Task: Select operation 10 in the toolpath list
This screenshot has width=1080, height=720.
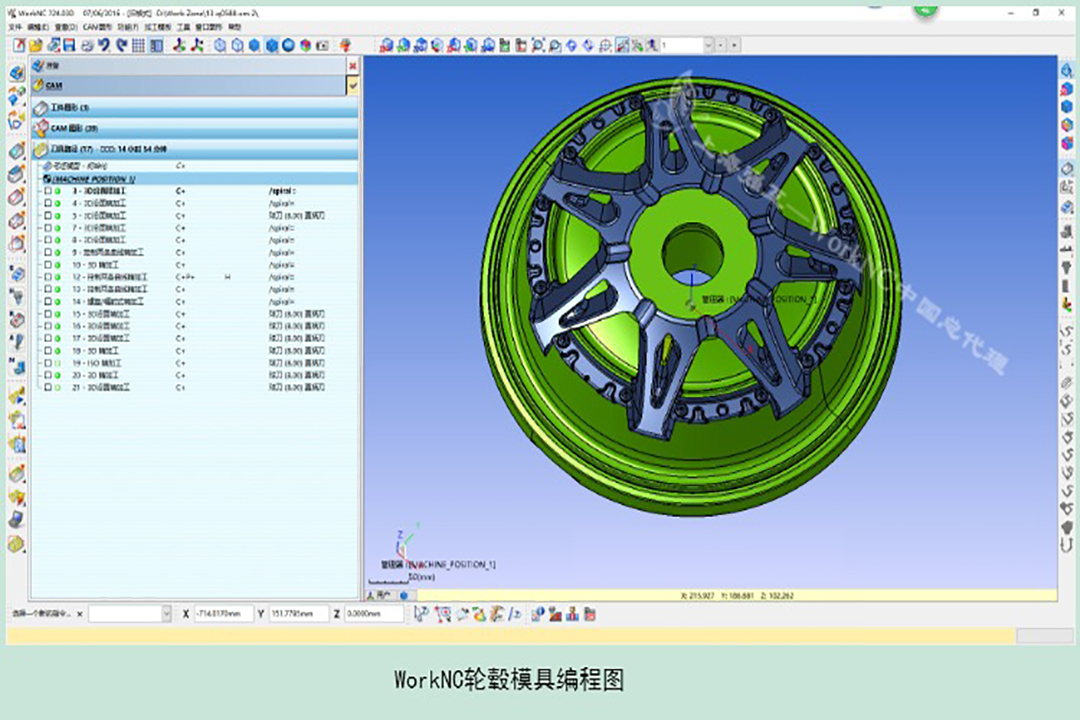Action: click(196, 265)
